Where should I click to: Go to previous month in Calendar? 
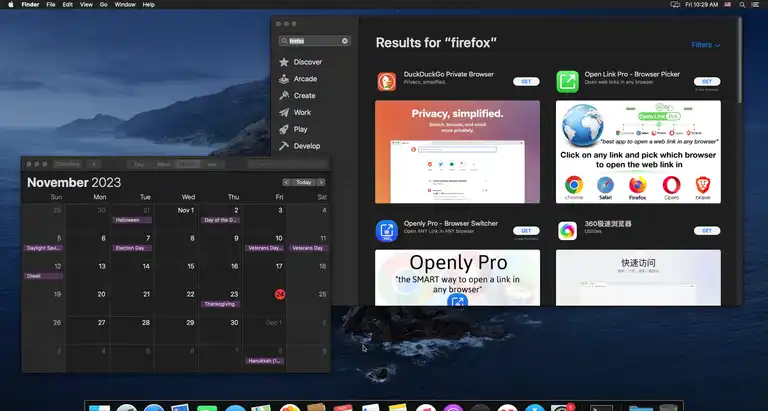[287, 182]
